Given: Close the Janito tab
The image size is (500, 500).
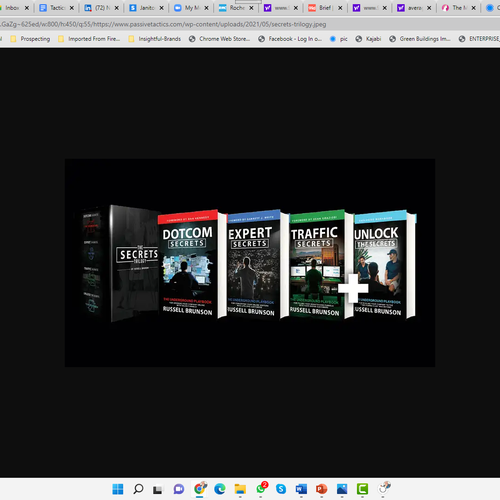Looking at the screenshot, I should (161, 8).
